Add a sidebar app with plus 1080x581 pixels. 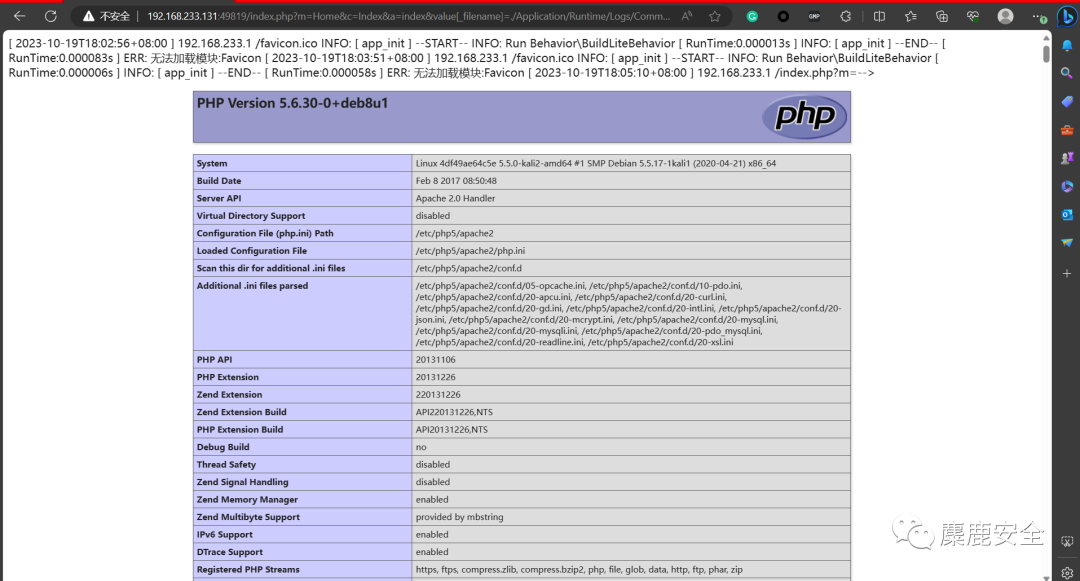[x=1067, y=273]
